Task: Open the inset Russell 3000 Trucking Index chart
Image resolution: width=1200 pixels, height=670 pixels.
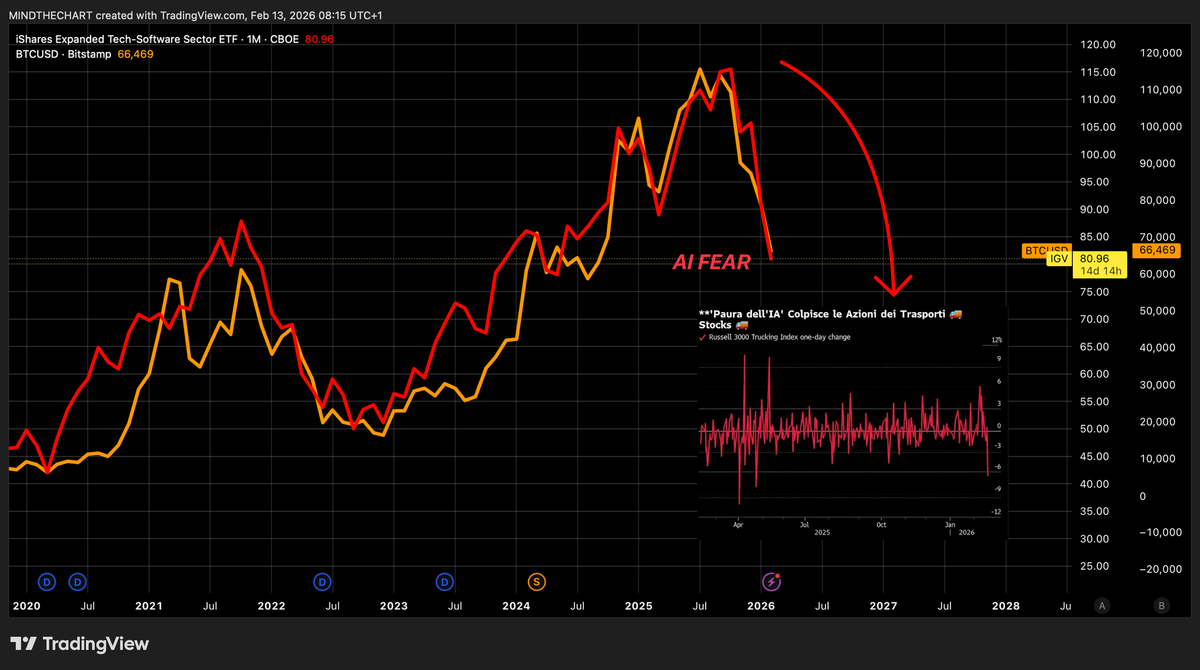Action: (x=852, y=422)
